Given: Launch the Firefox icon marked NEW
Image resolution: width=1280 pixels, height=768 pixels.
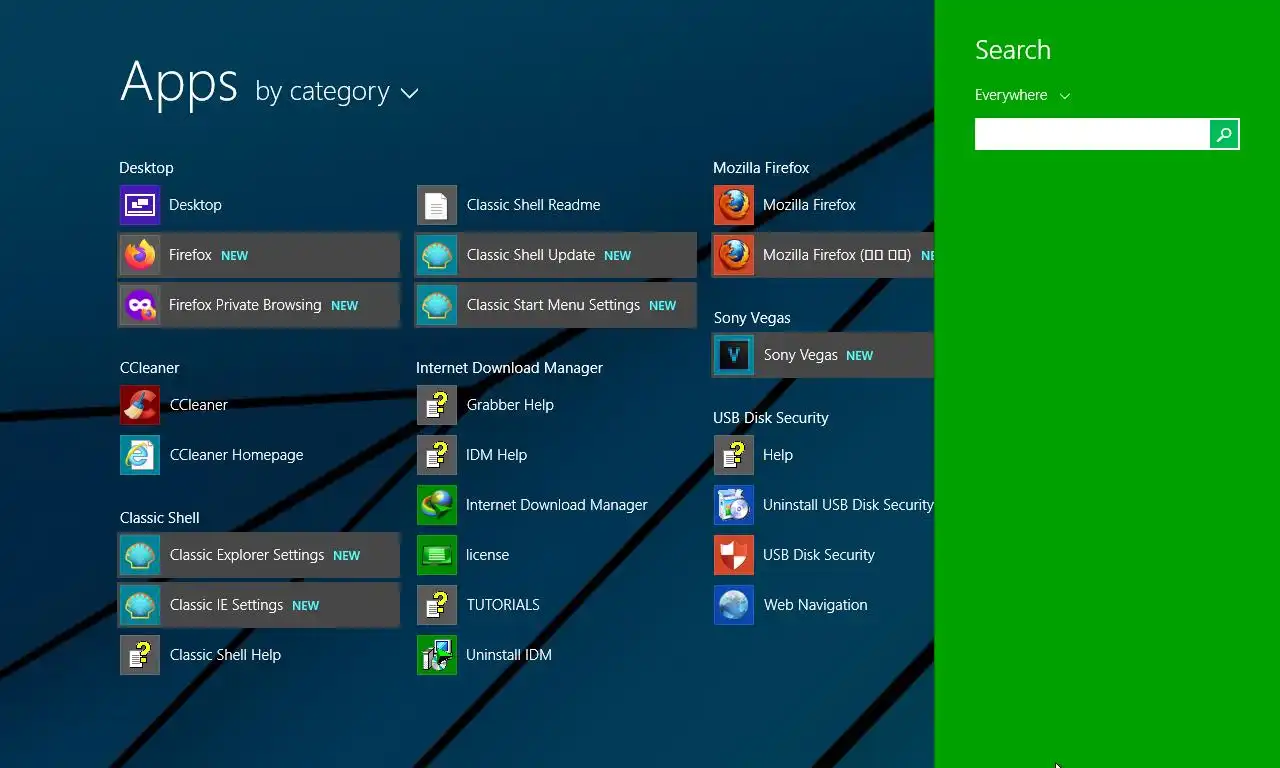Looking at the screenshot, I should (140, 255).
